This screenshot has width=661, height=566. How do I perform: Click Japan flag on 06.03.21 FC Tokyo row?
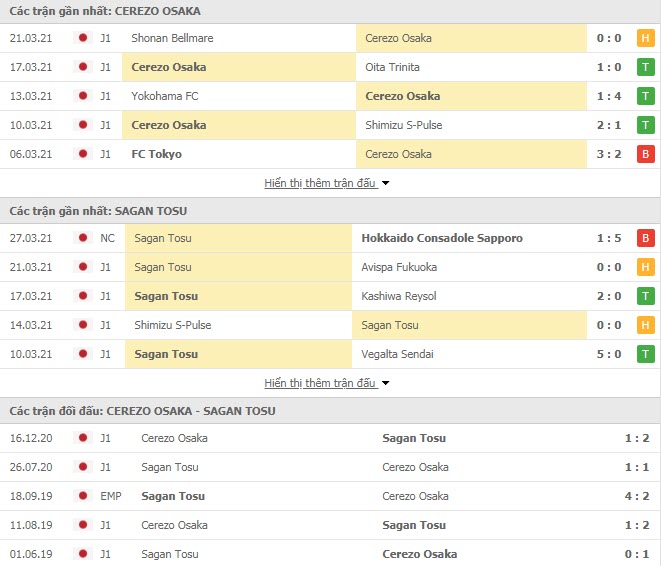click(83, 154)
